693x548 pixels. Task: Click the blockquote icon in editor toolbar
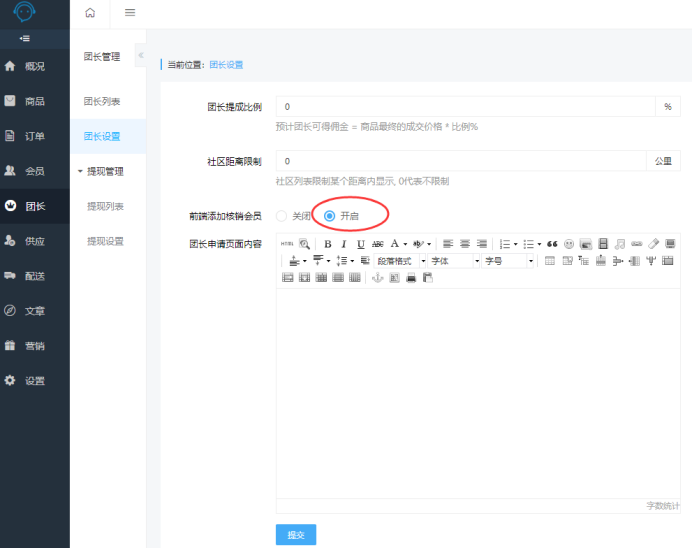(x=552, y=243)
